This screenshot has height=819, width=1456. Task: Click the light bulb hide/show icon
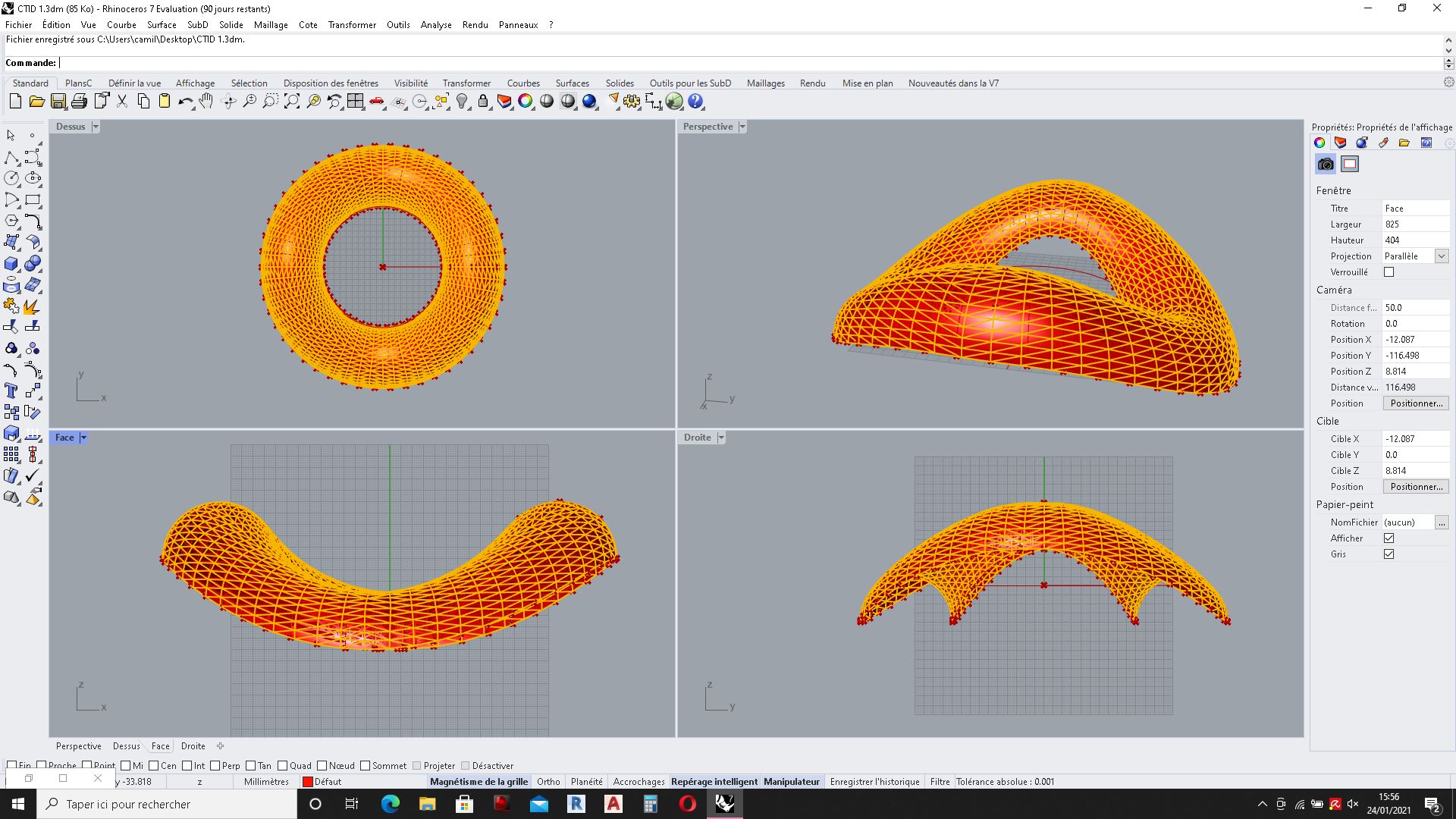tap(462, 101)
